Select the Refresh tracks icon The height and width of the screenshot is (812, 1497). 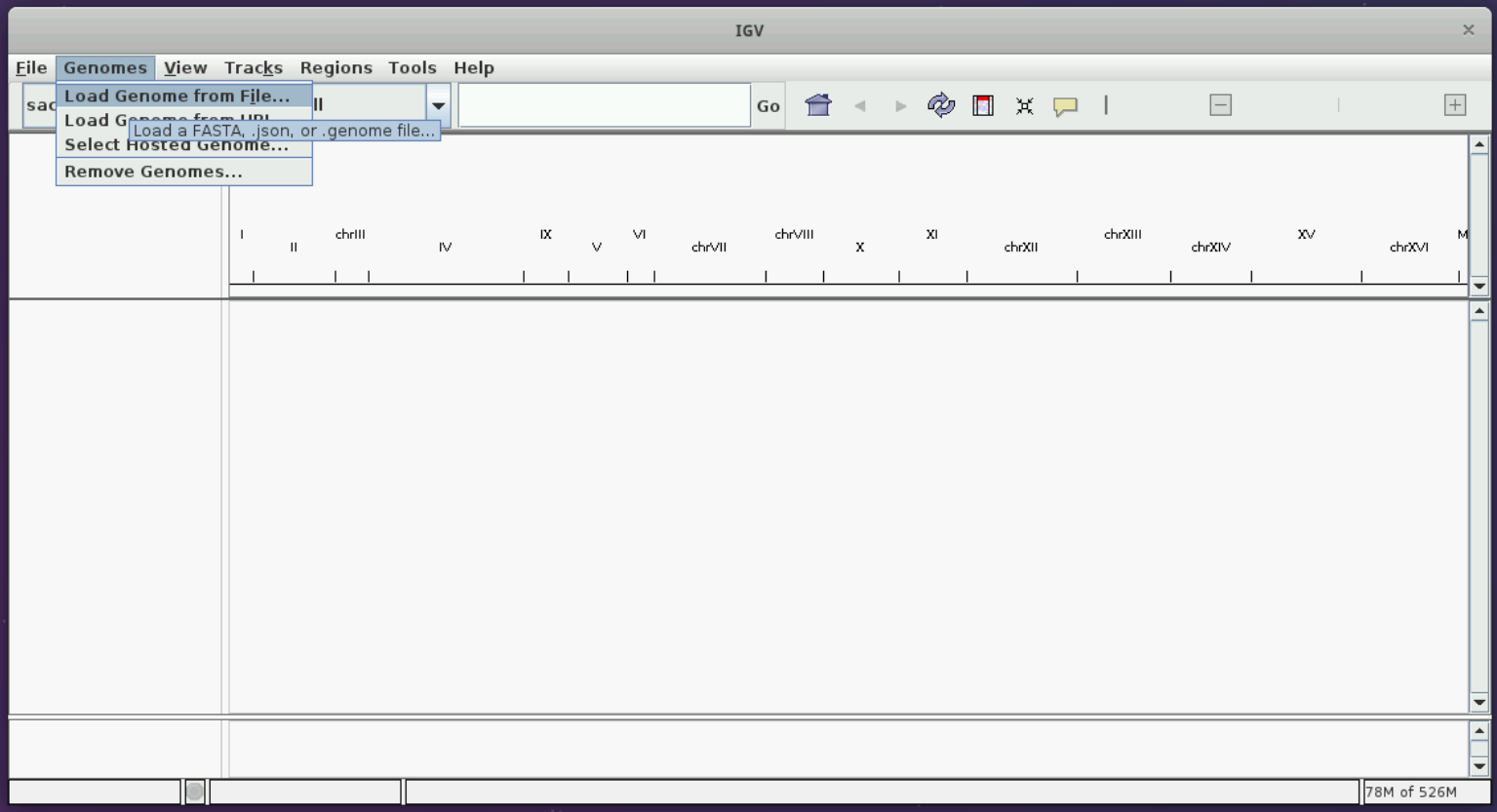click(941, 104)
